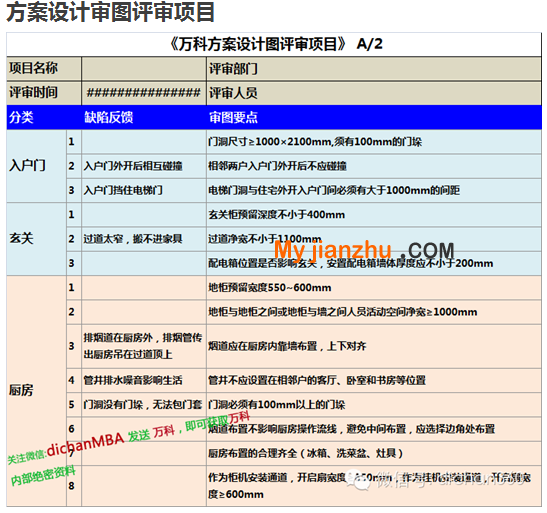Click 作为柜机安装通道 row 8 text
Screen dimensions: 547x513
point(369,486)
